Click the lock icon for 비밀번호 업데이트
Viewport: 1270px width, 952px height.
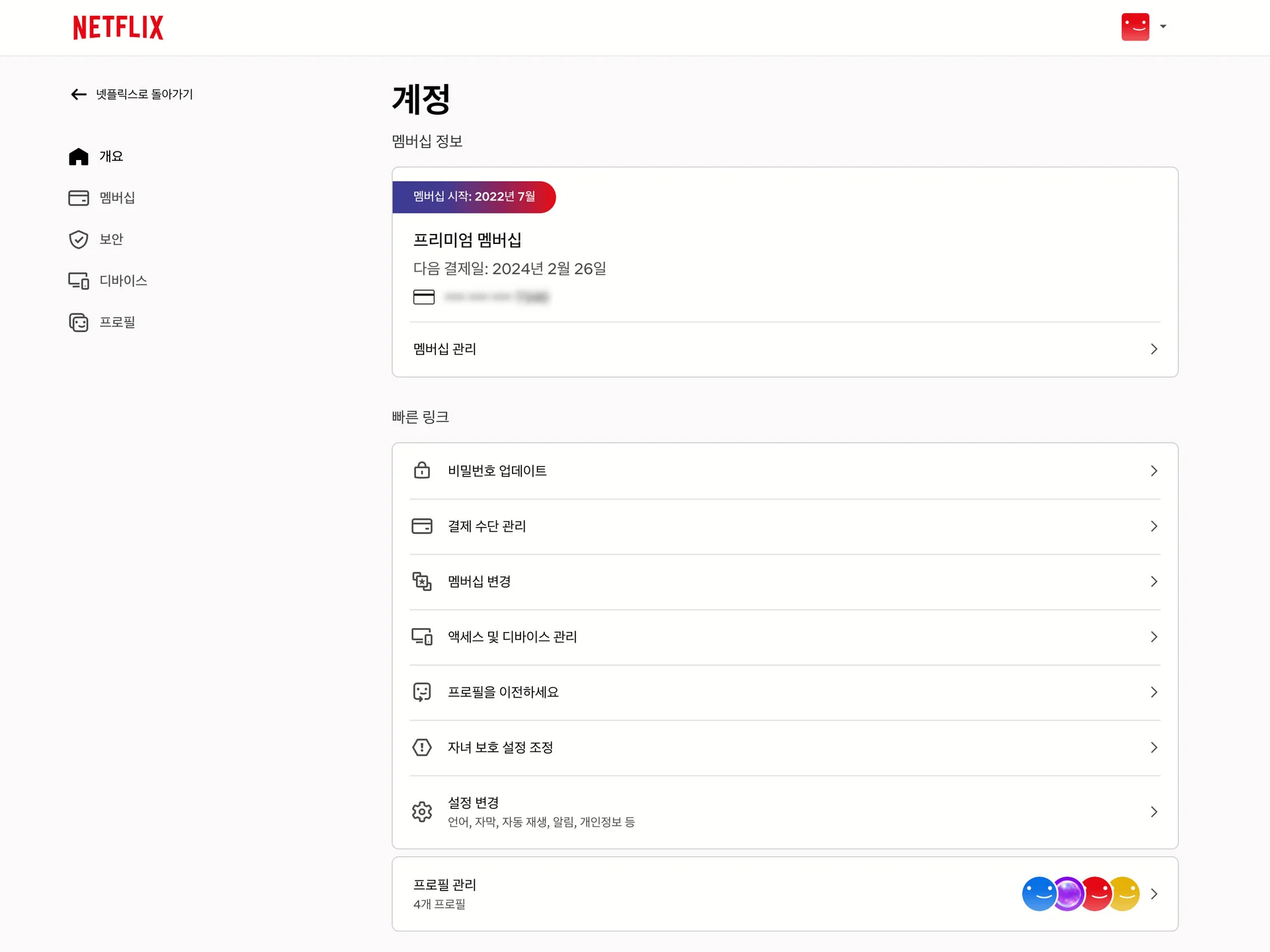pyautogui.click(x=423, y=471)
